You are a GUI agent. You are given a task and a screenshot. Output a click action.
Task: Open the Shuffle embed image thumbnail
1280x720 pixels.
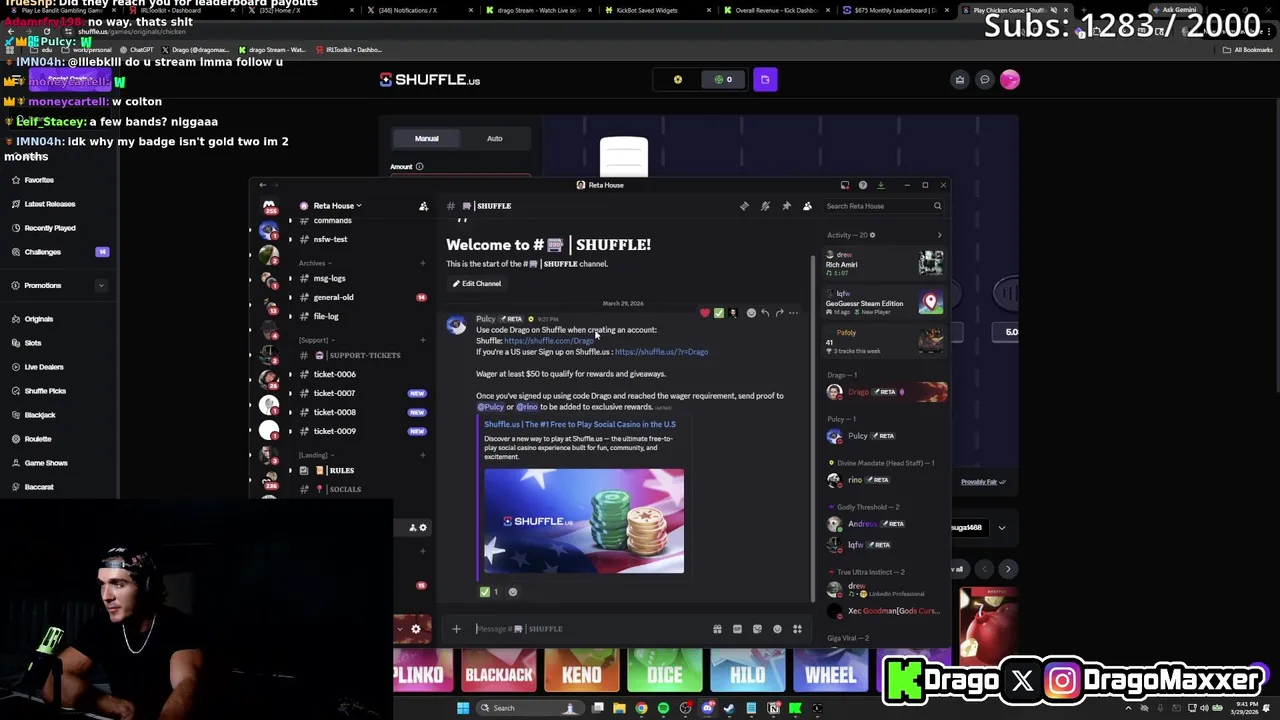click(x=584, y=521)
